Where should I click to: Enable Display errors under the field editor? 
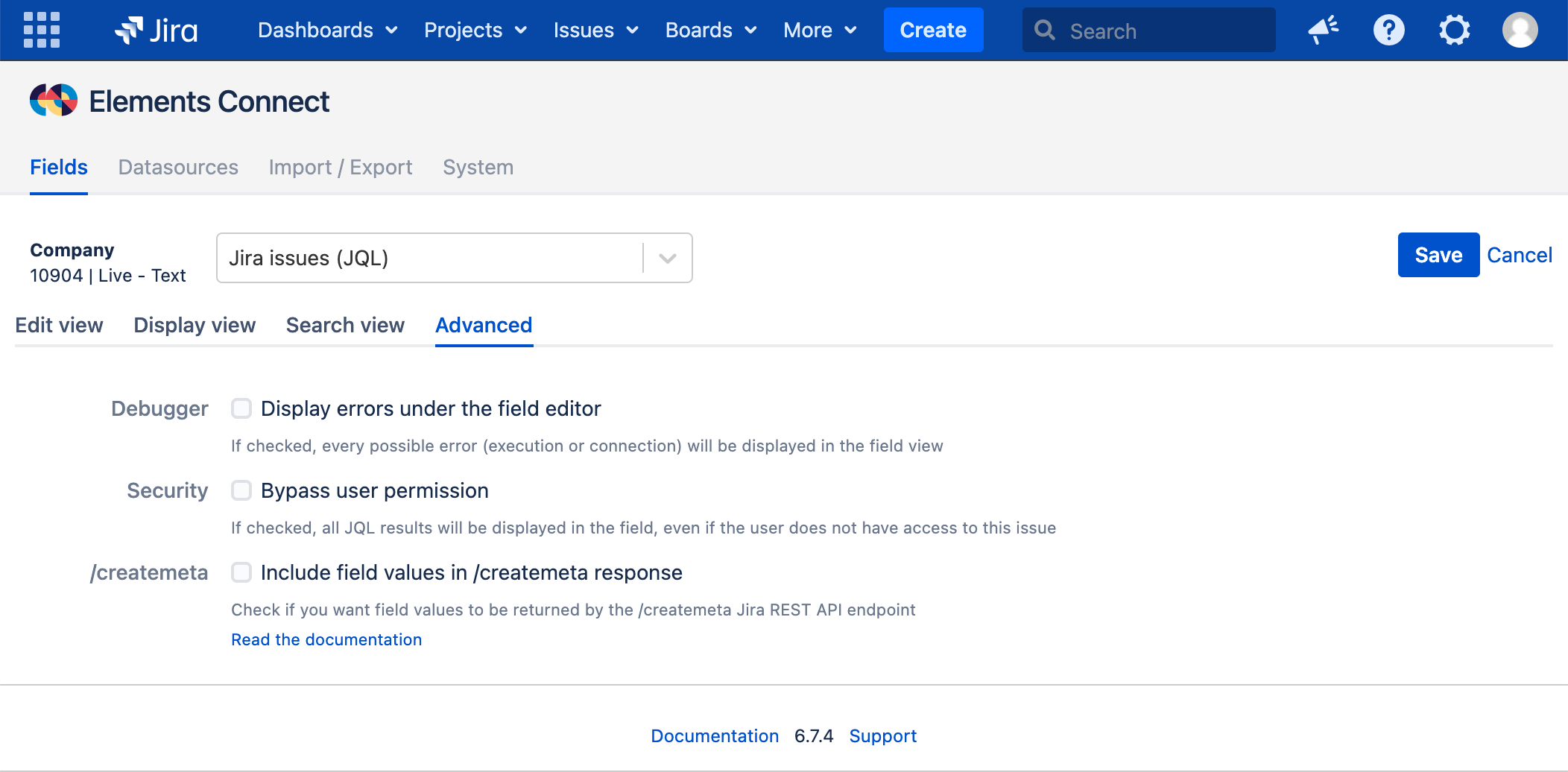pos(241,408)
